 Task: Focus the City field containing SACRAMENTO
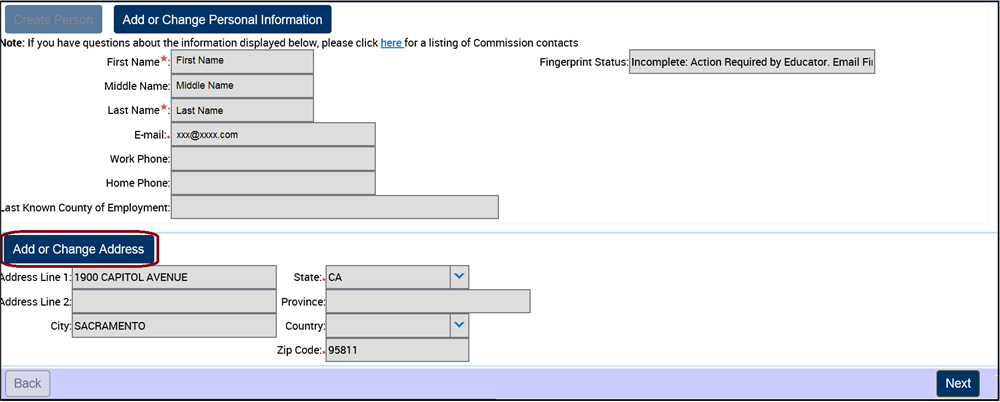tap(174, 326)
